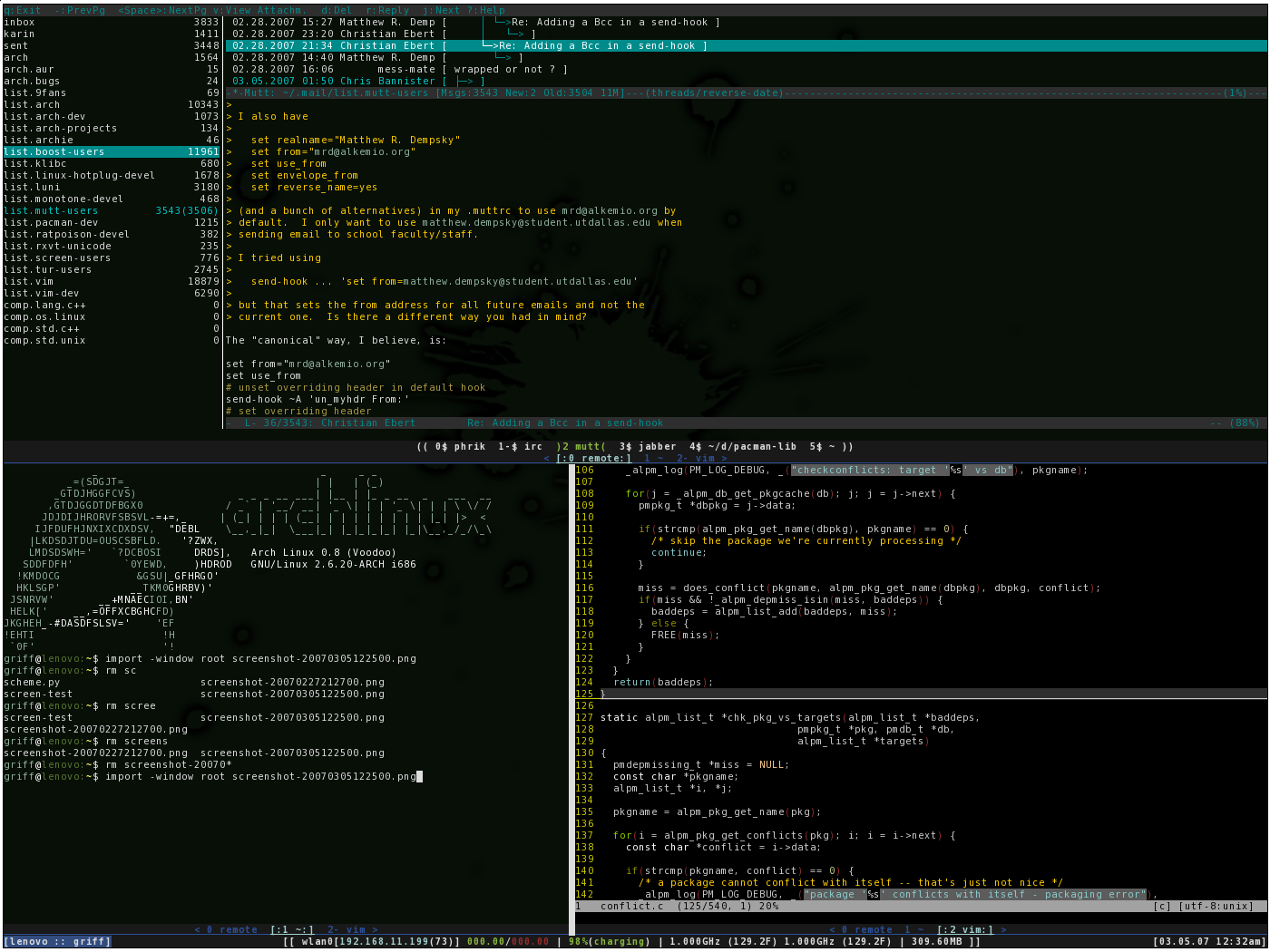Click line 137 alpm_pkg_get_conflicts for loop

[784, 835]
